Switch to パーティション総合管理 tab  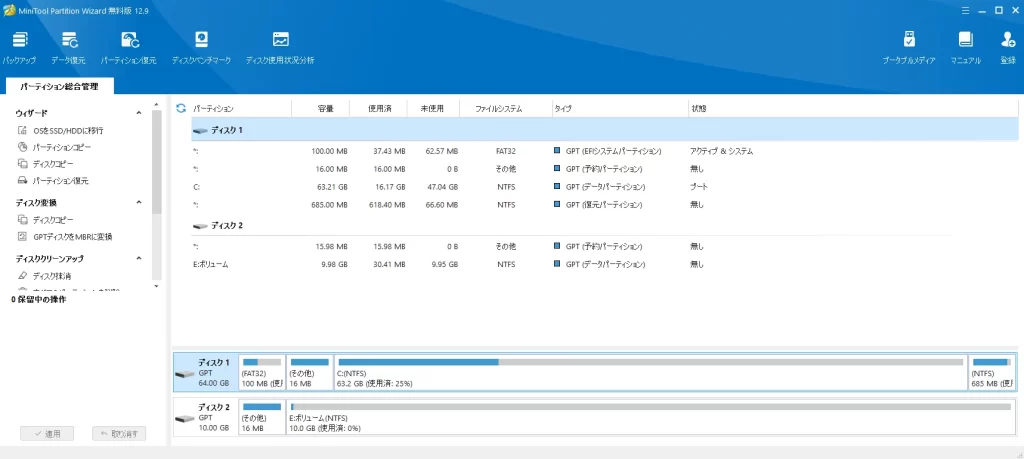click(x=59, y=87)
